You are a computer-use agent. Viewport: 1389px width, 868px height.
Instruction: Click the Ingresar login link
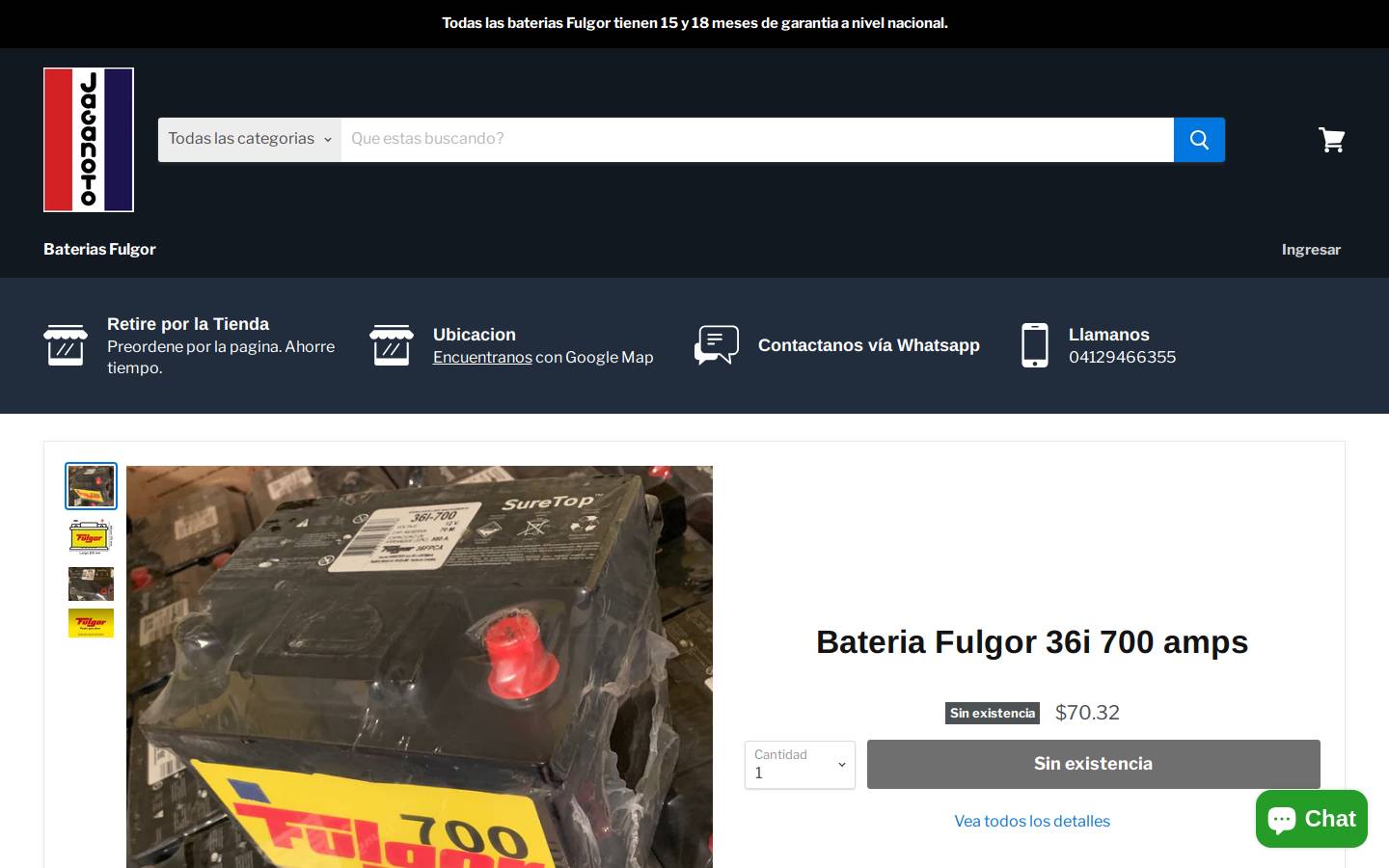(1311, 250)
